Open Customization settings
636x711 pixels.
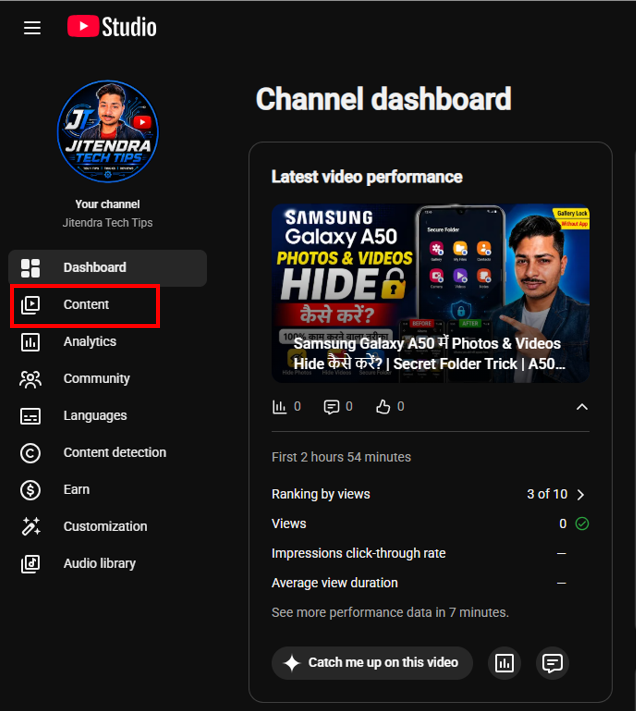click(x=107, y=526)
